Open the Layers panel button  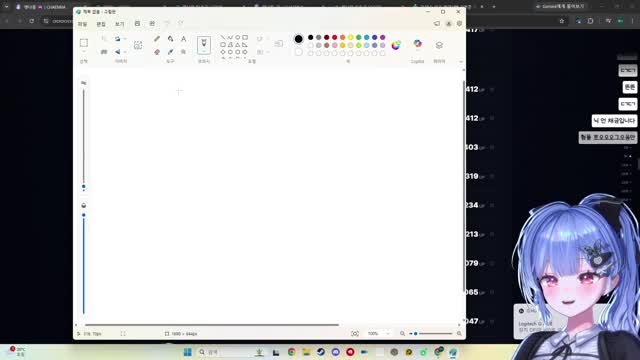pos(439,45)
